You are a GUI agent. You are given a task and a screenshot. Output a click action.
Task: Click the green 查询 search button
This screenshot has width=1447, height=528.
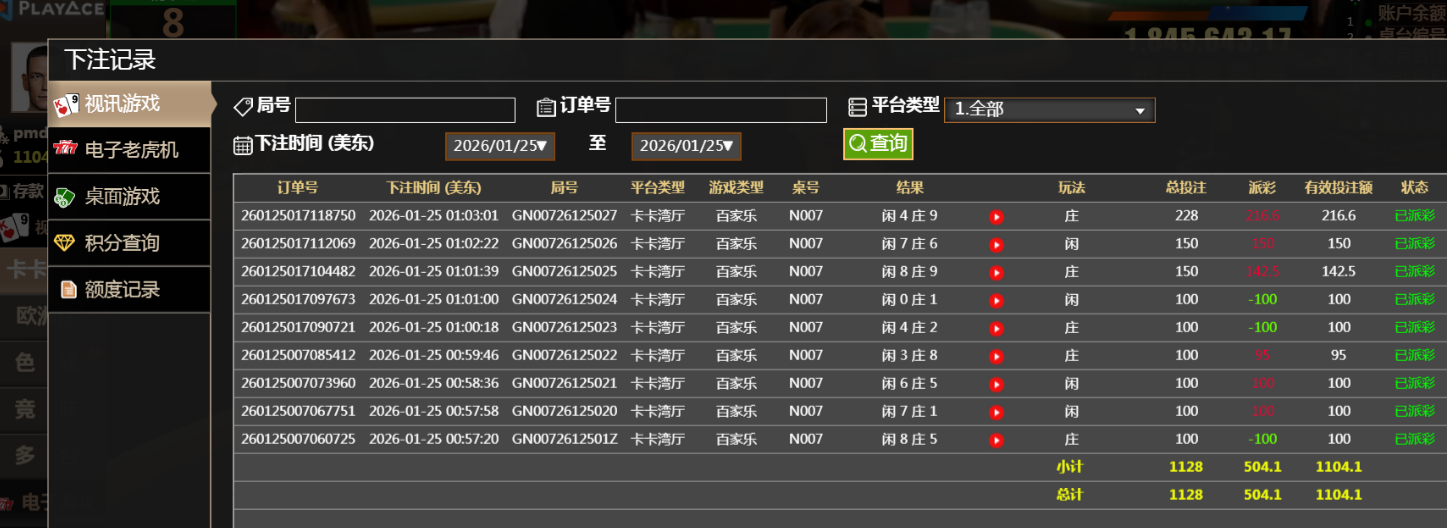pyautogui.click(x=878, y=143)
